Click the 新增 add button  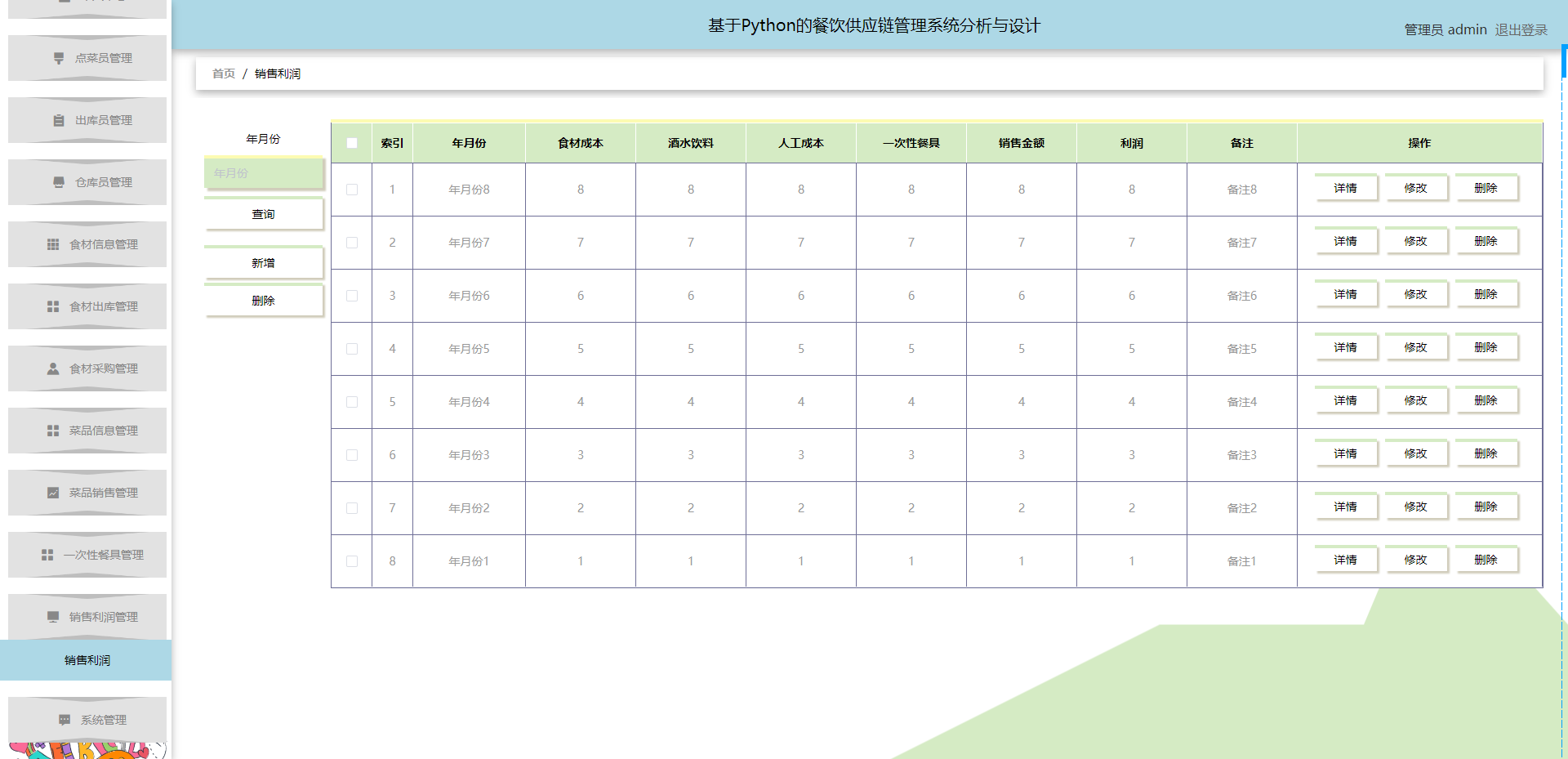pyautogui.click(x=263, y=263)
